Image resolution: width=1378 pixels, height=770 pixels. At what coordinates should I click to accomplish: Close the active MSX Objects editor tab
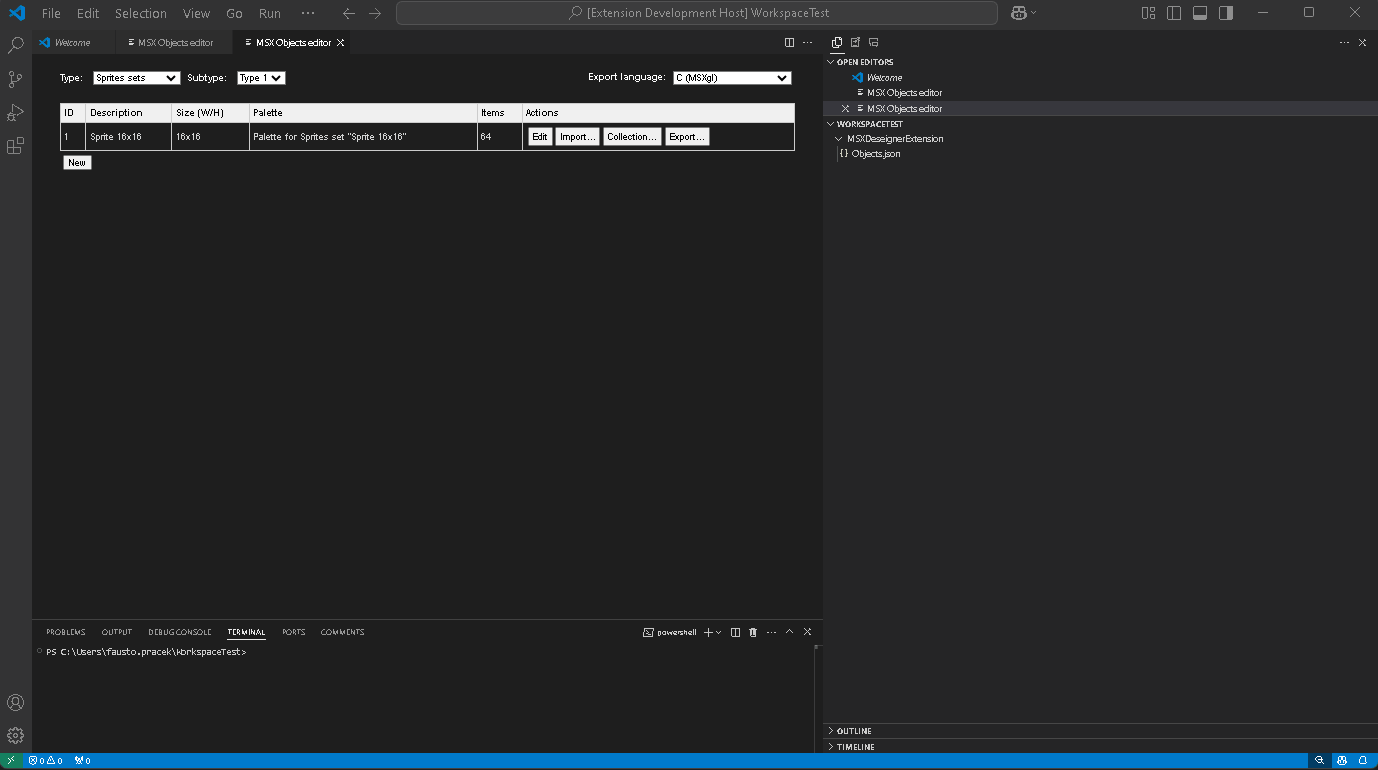click(340, 43)
